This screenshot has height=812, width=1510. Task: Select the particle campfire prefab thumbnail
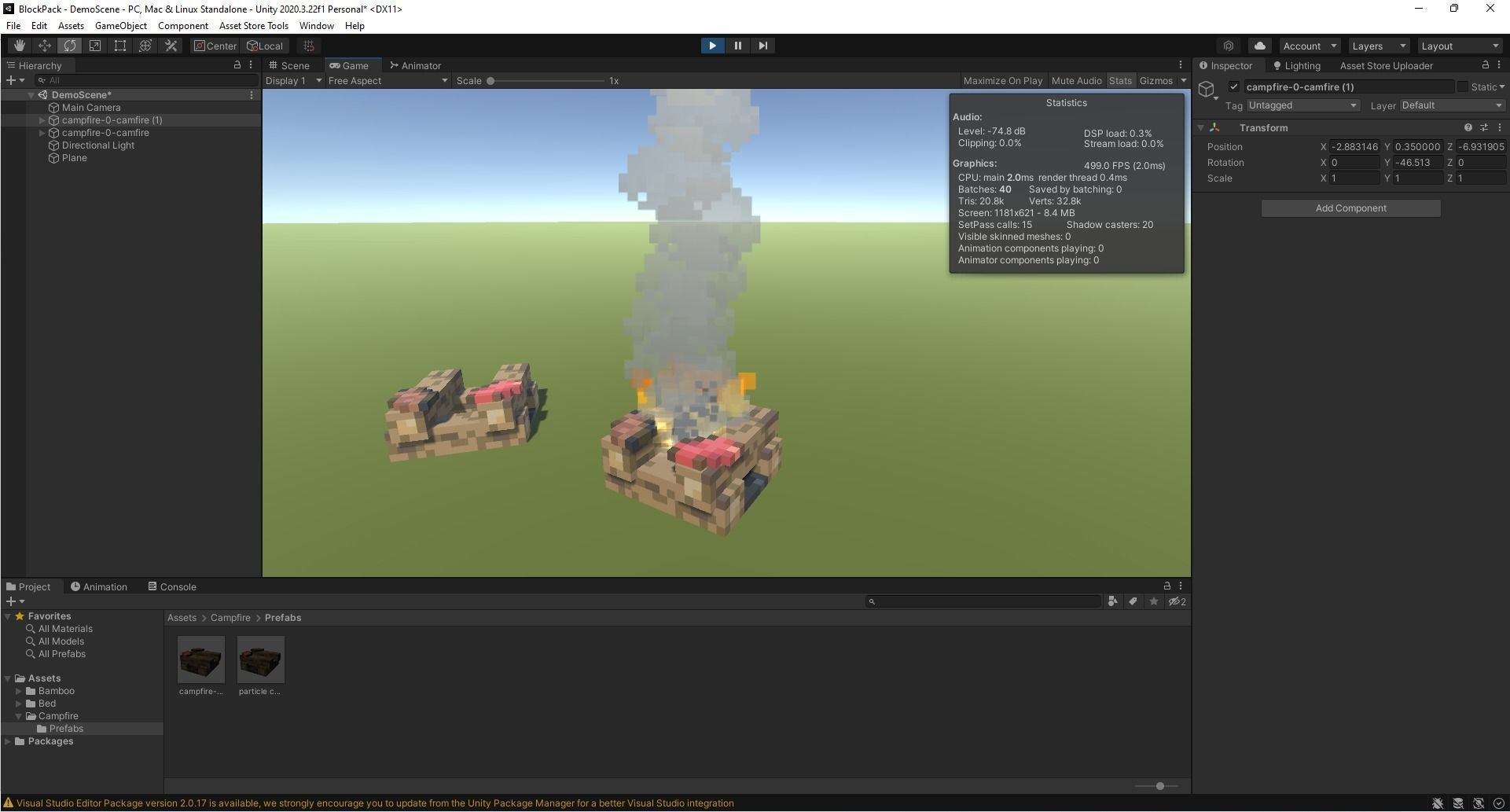260,659
